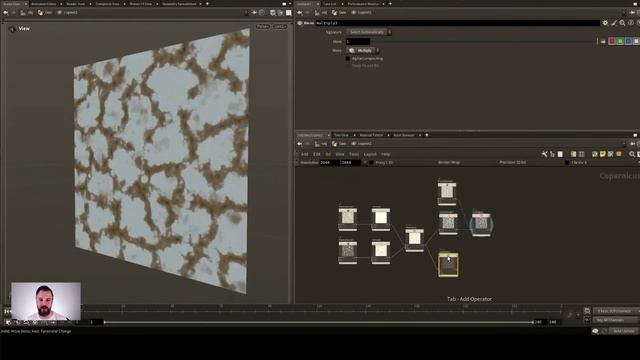Click the node name field showing multiply3

click(x=457, y=23)
